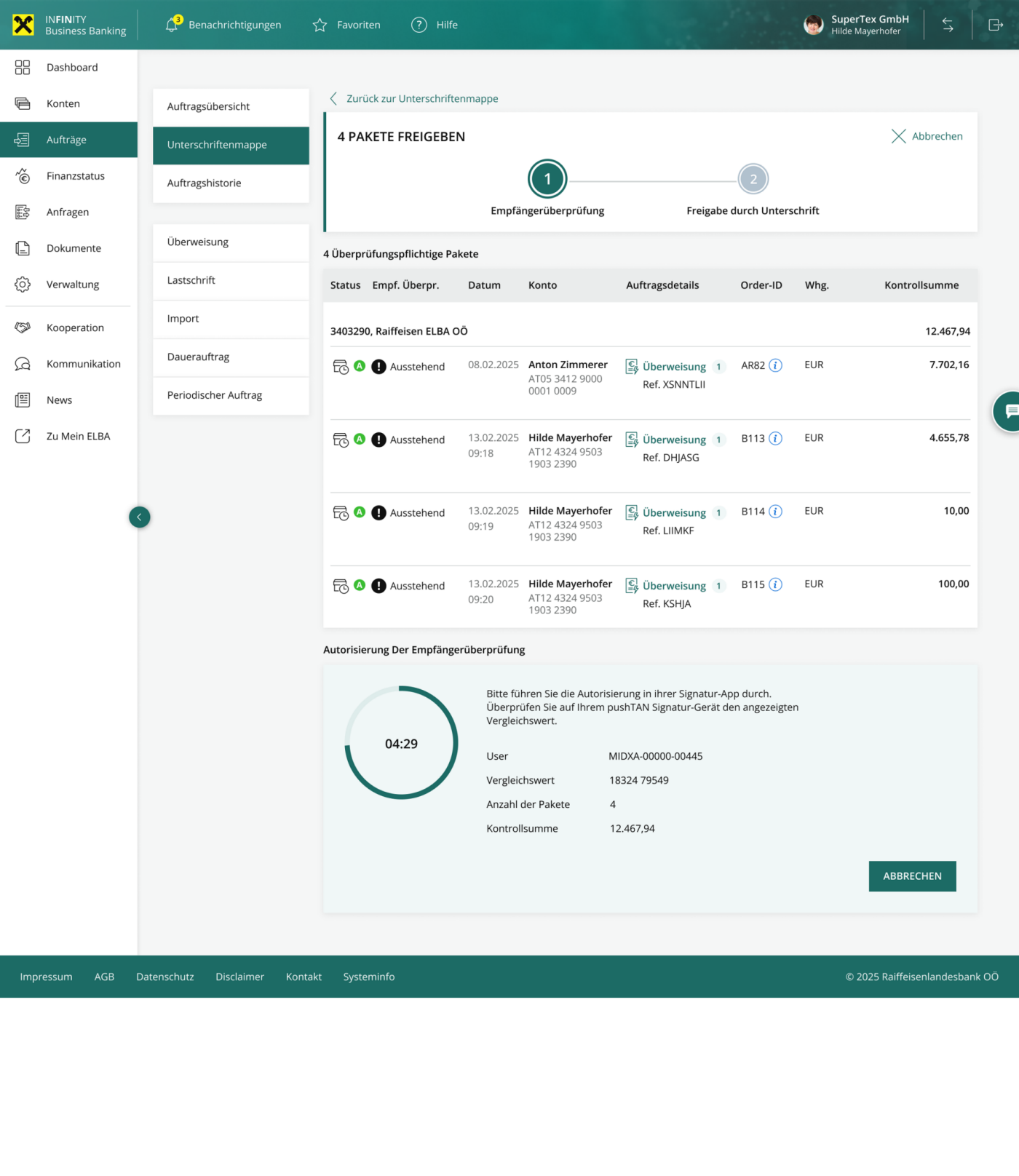The image size is (1019, 1176).
Task: Click the Hilde Mayerhofer profile avatar
Action: [813, 25]
